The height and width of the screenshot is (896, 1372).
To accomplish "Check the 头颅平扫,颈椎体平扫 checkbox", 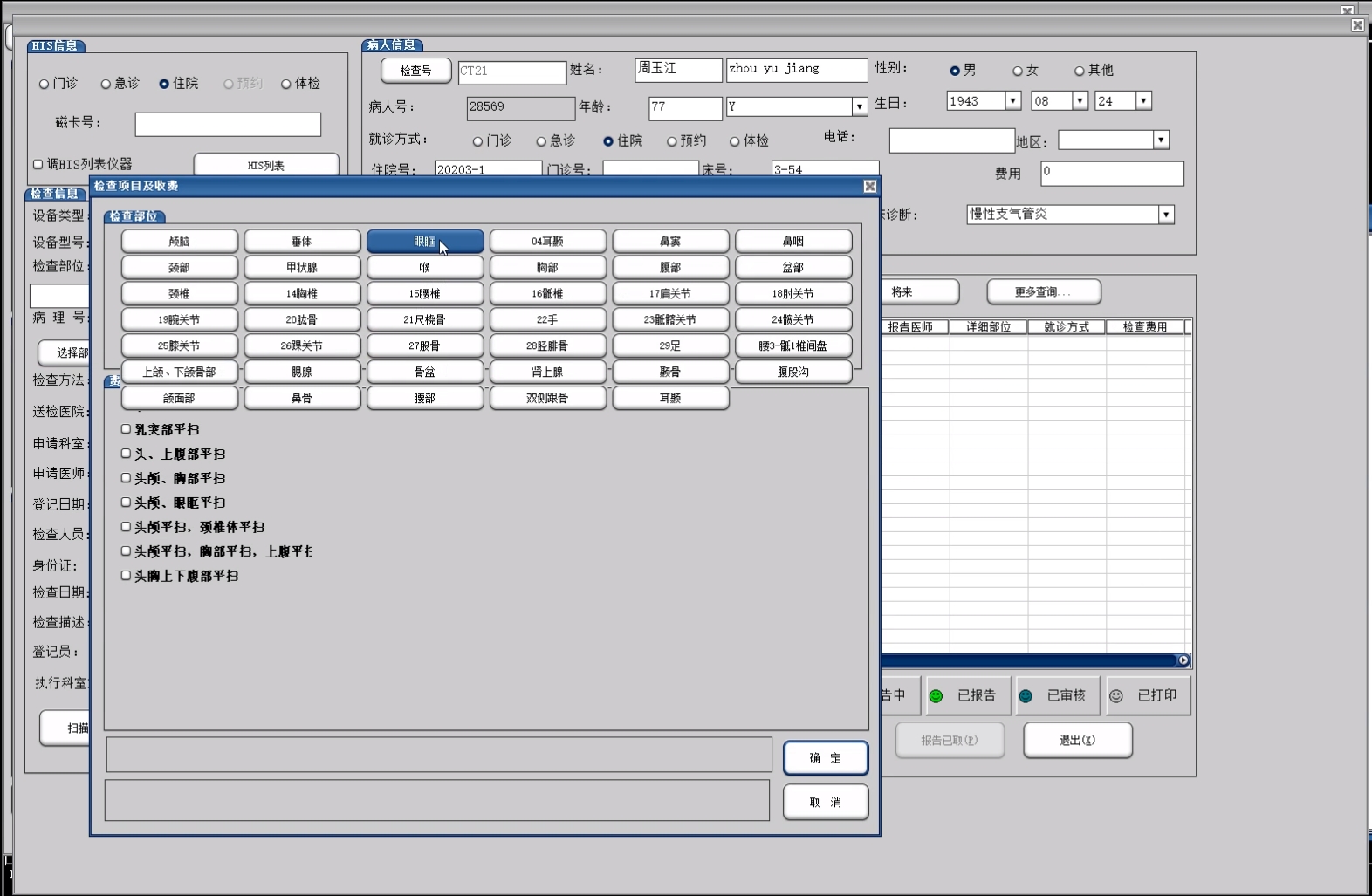I will click(126, 527).
